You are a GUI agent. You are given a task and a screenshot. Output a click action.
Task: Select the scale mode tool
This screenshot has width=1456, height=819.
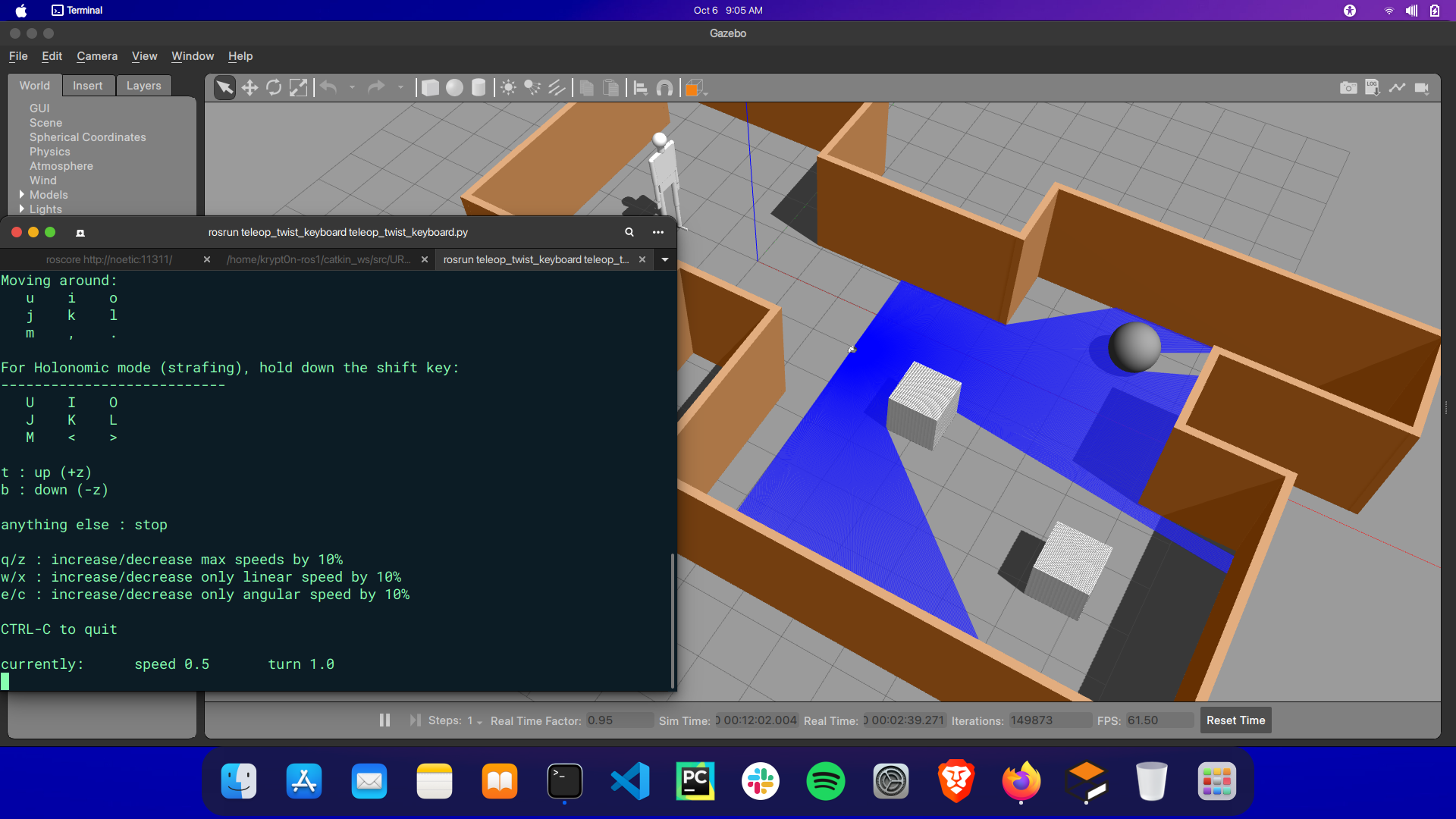(299, 88)
